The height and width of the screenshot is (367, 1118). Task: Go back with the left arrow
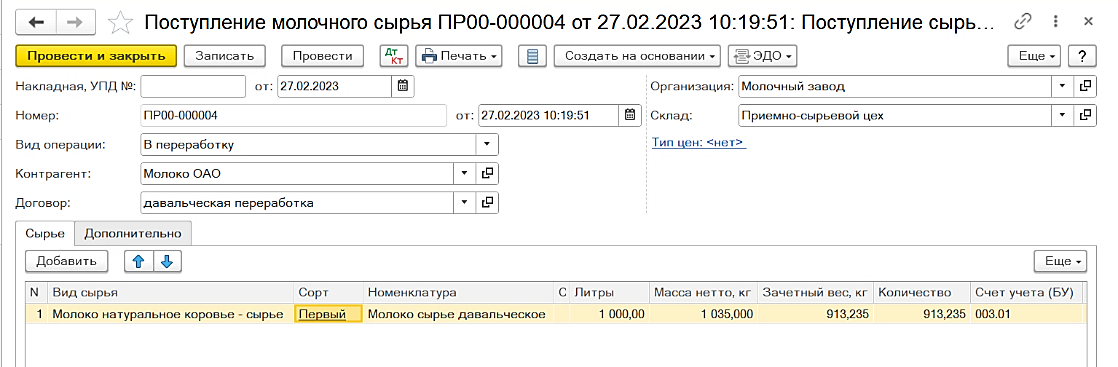(35, 22)
